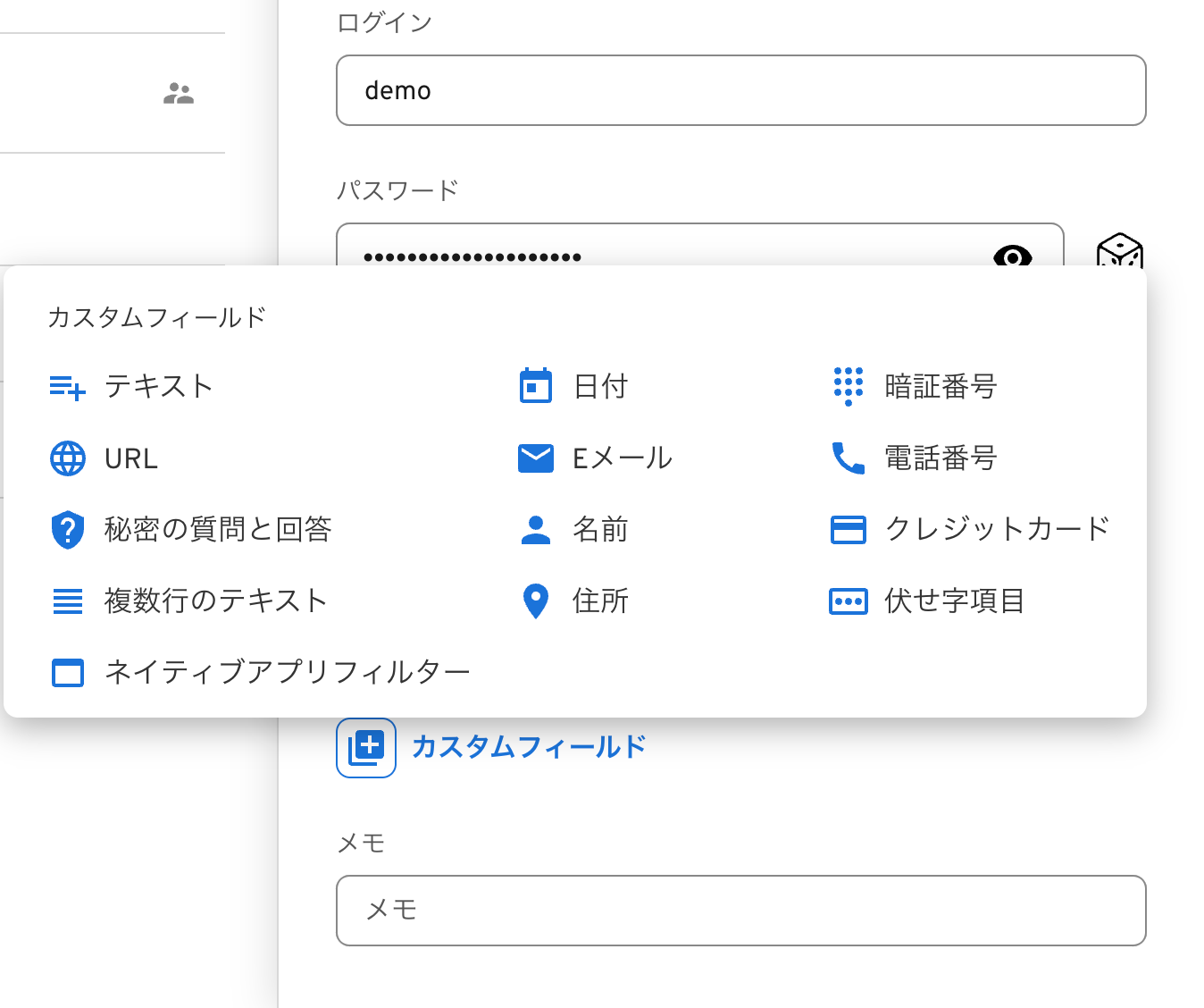This screenshot has height=1008, width=1204.
Task: Click the email envelope icon
Action: point(535,458)
